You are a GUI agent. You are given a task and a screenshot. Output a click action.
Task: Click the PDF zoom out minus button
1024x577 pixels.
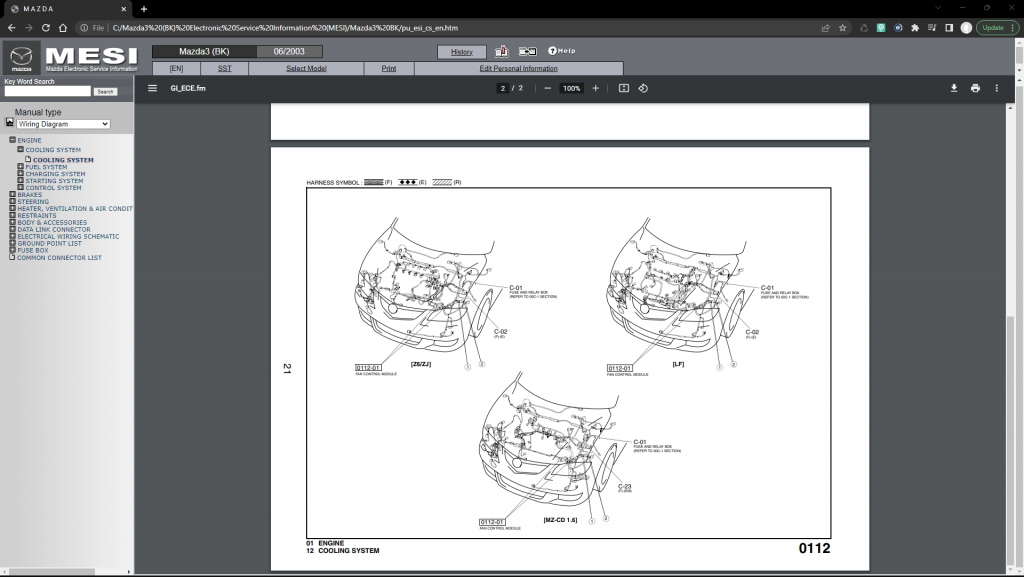pos(547,88)
